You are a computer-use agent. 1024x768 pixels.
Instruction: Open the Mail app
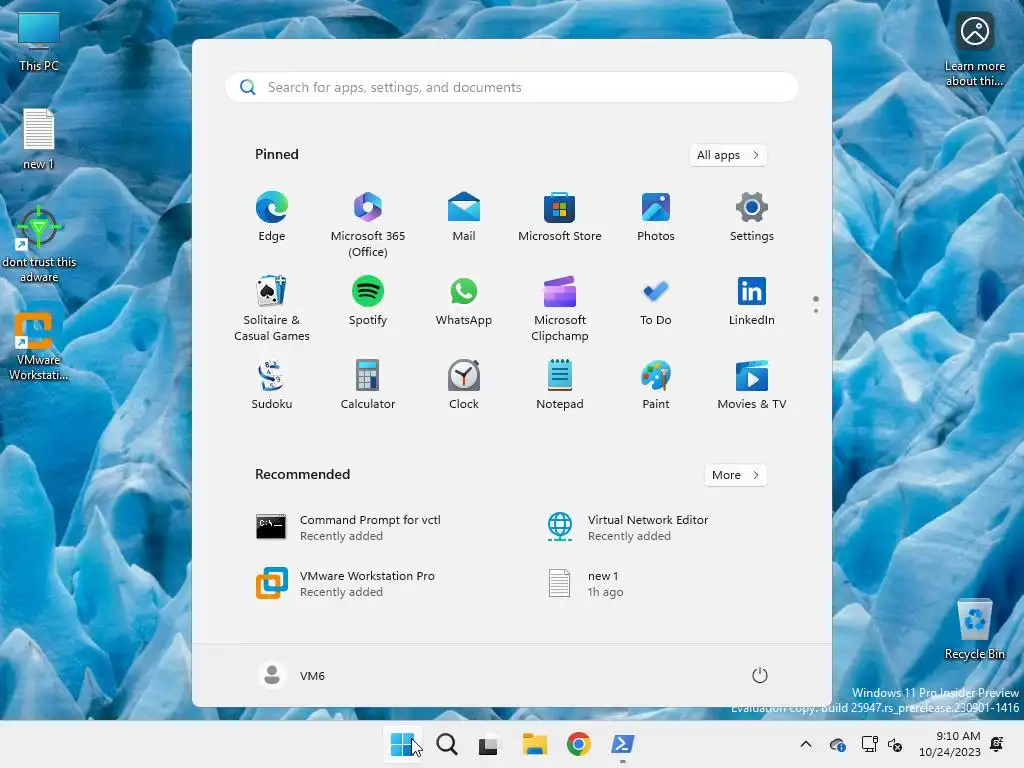coord(464,217)
